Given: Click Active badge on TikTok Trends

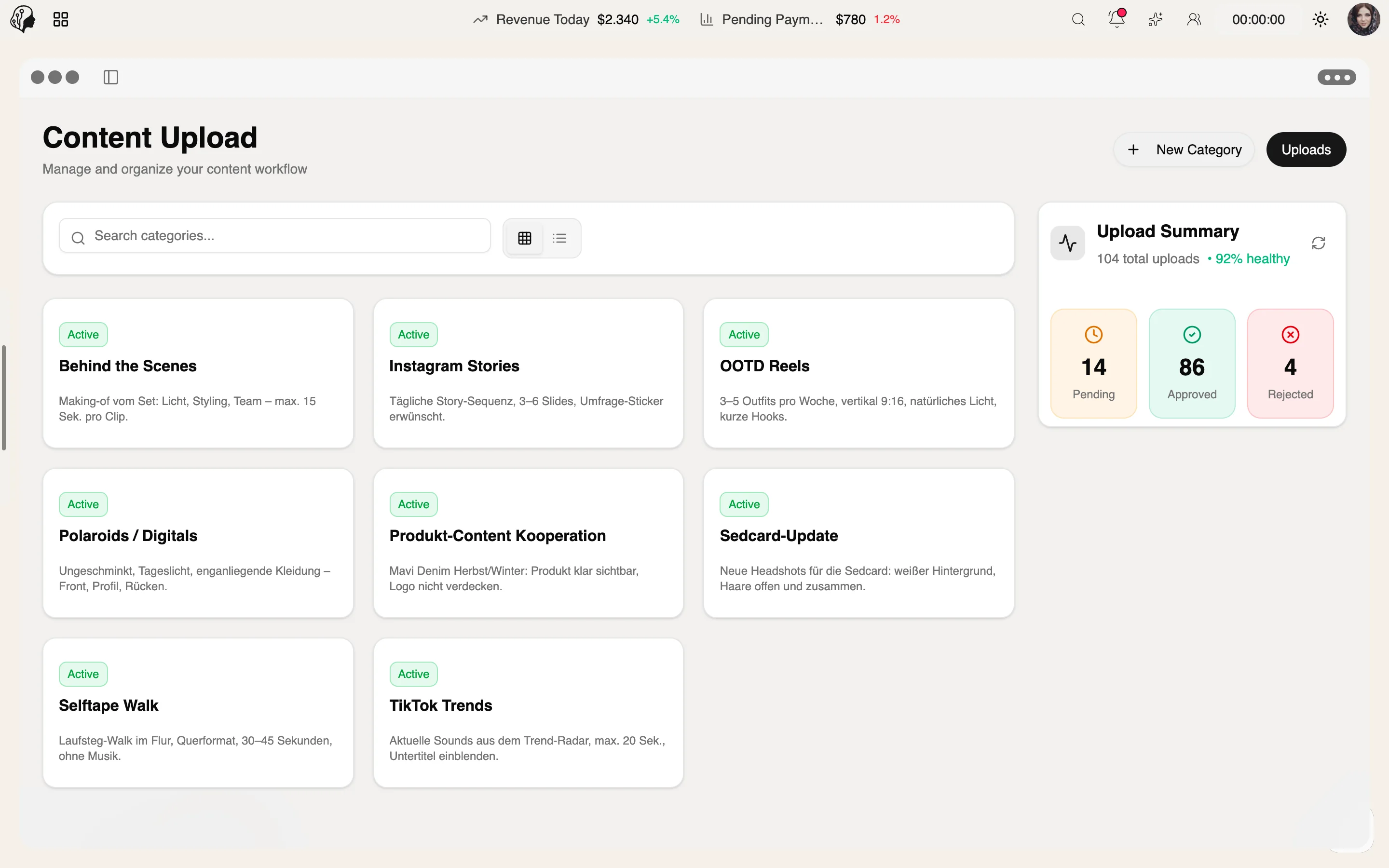Looking at the screenshot, I should pos(413,674).
